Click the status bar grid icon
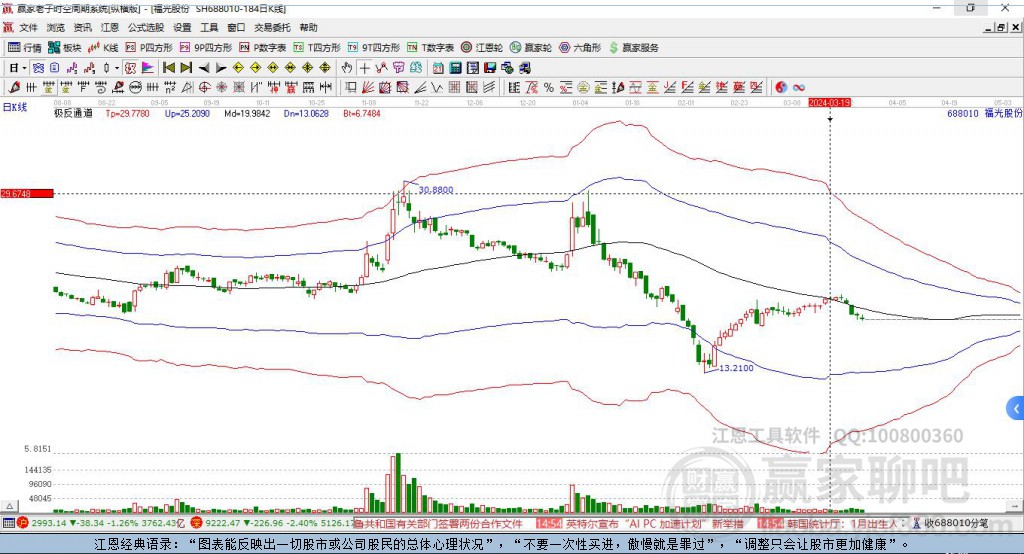The height and width of the screenshot is (554, 1024). (8, 523)
